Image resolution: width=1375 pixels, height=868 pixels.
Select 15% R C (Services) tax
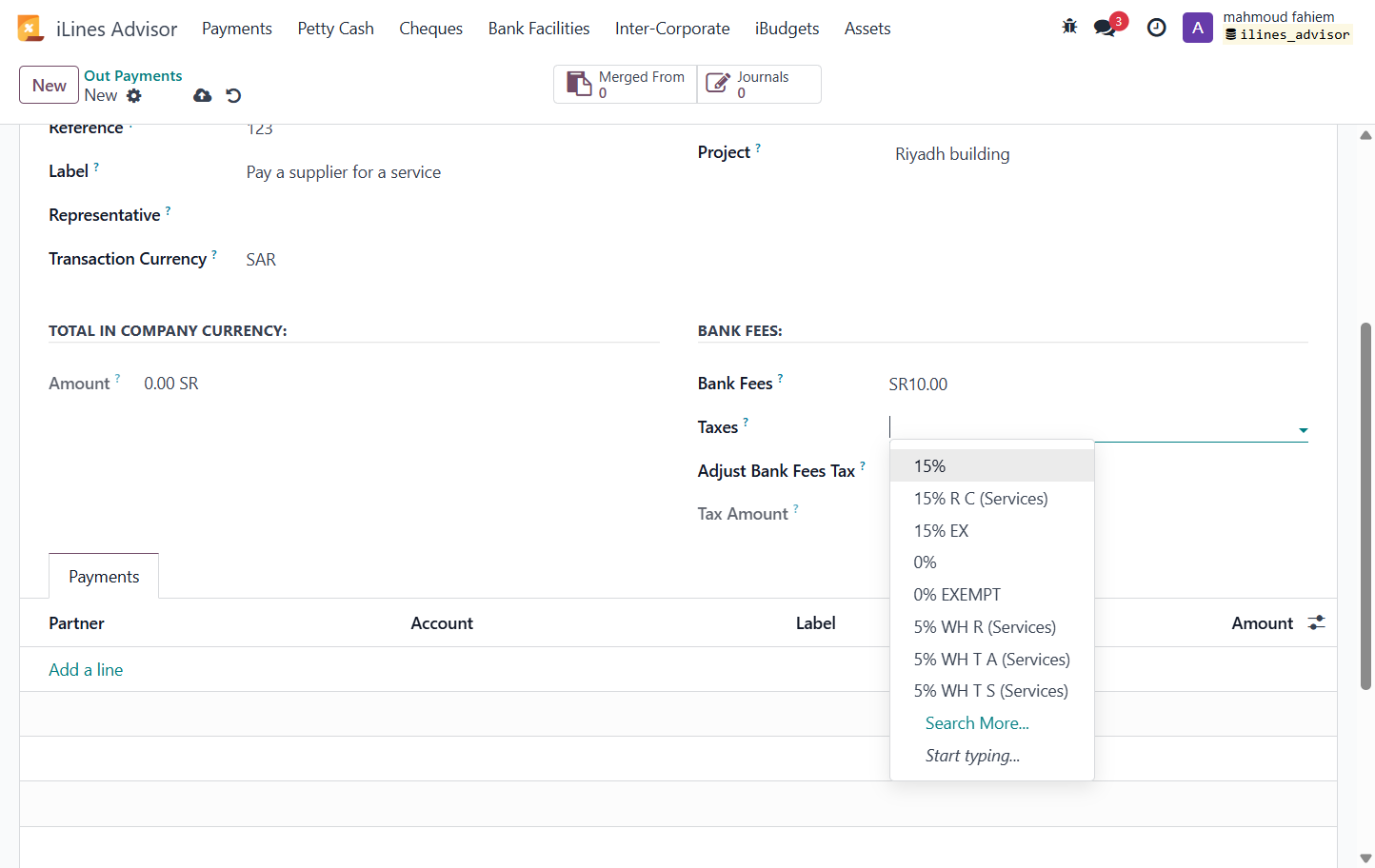click(x=992, y=499)
